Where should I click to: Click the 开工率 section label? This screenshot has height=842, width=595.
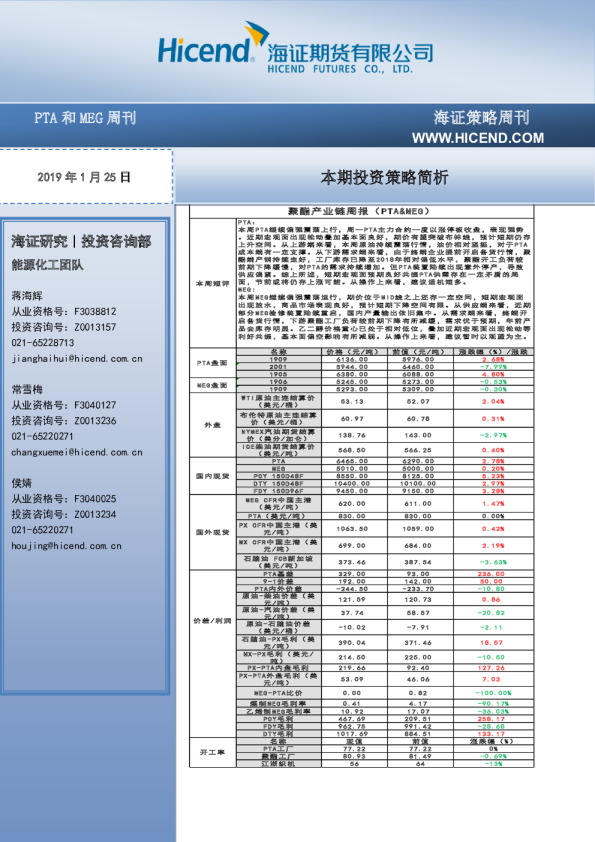tap(213, 752)
